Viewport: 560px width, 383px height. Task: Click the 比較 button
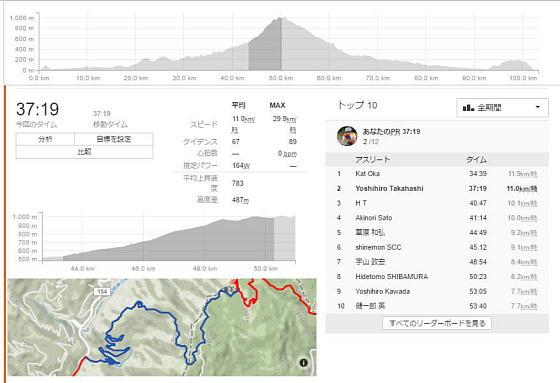click(x=84, y=152)
